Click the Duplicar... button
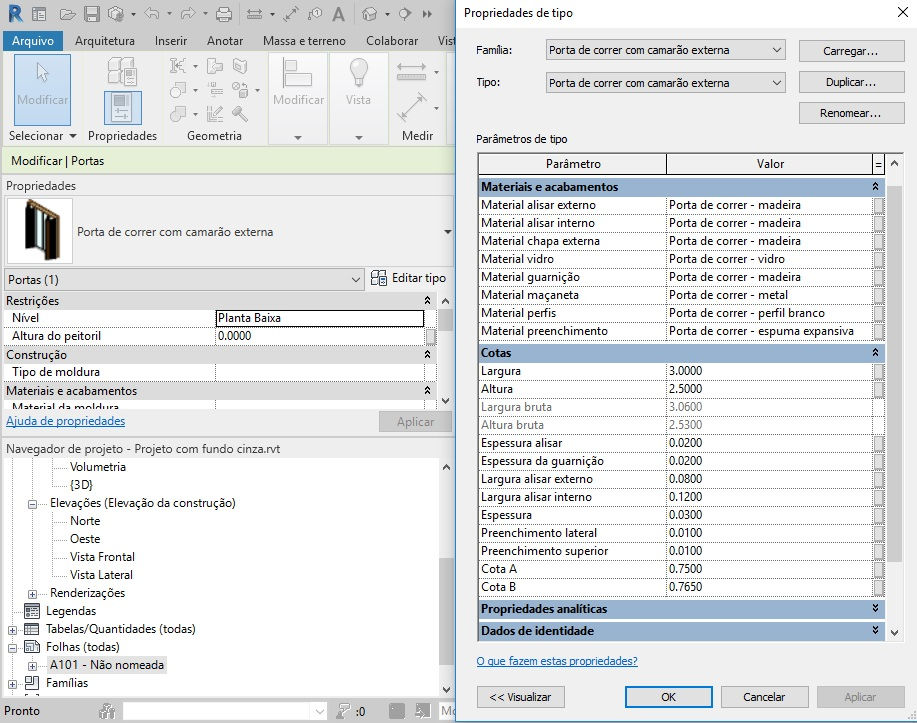Screen dimensions: 917x723 click(851, 82)
